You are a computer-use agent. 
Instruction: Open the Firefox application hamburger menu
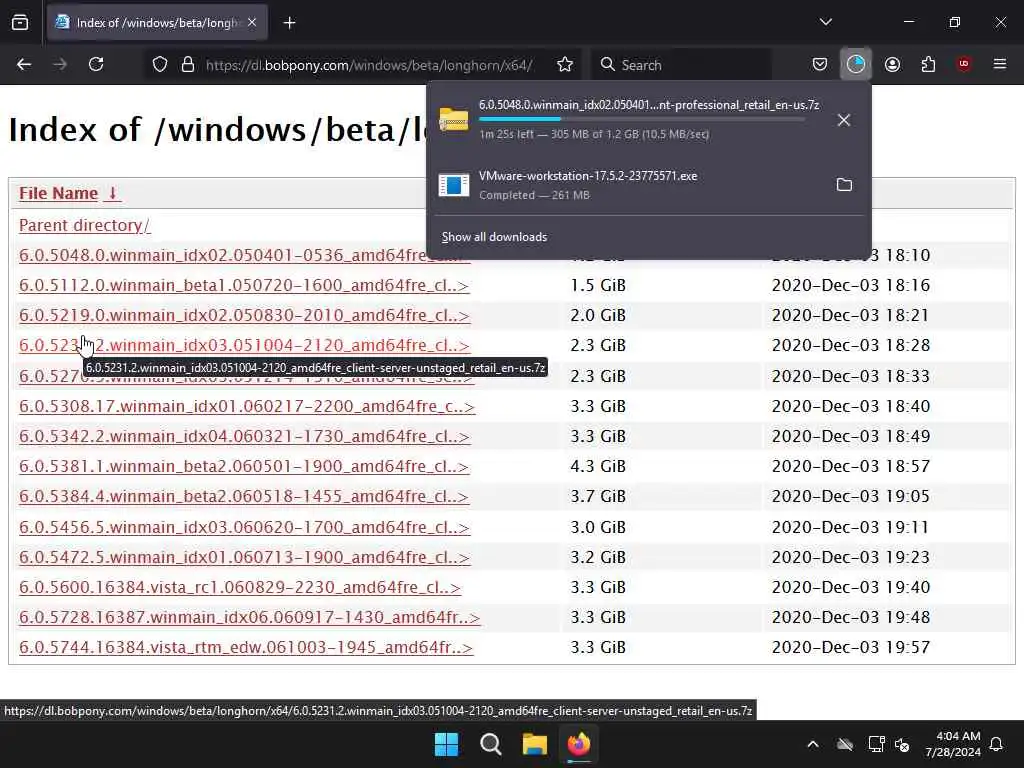tap(1000, 64)
